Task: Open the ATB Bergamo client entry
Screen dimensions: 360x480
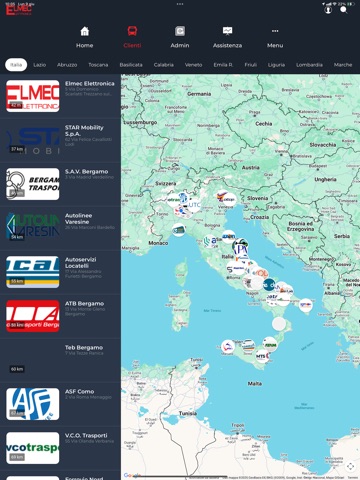Action: [60, 316]
